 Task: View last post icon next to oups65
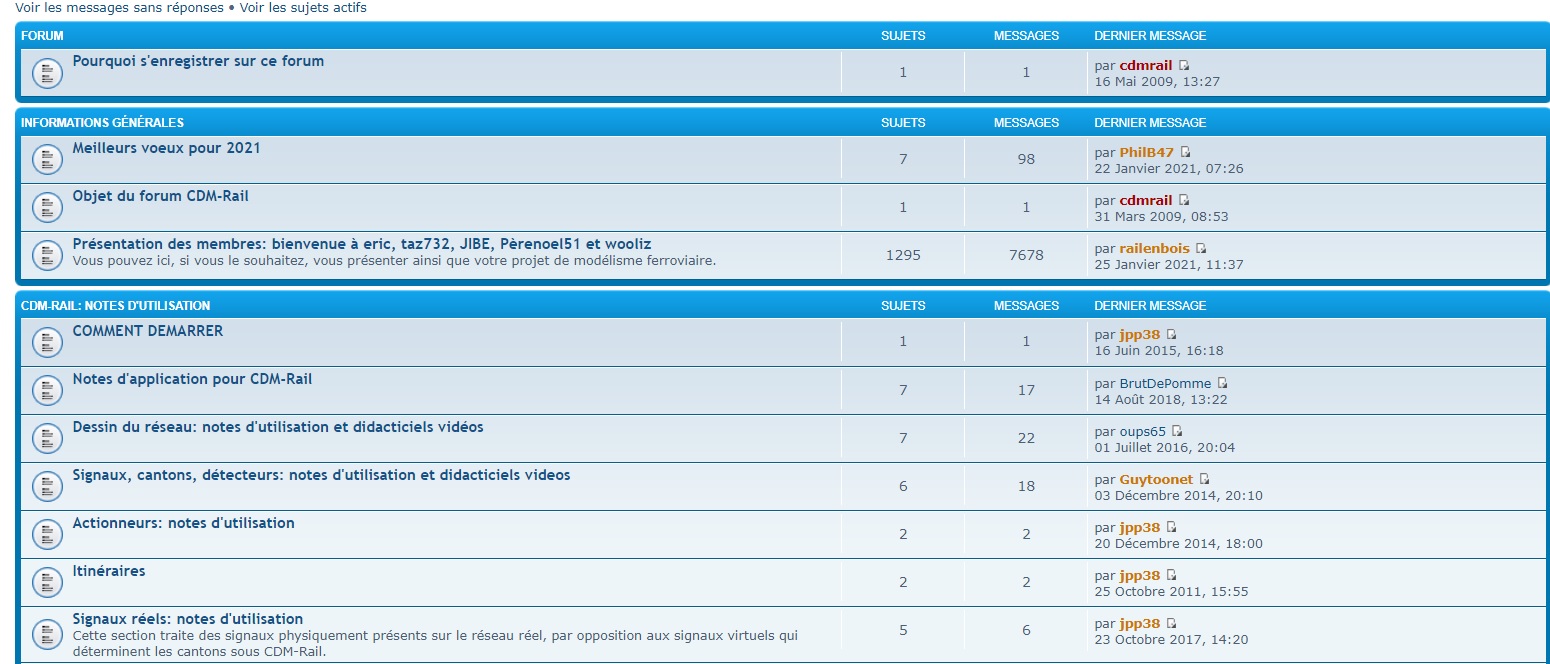pyautogui.click(x=1177, y=432)
